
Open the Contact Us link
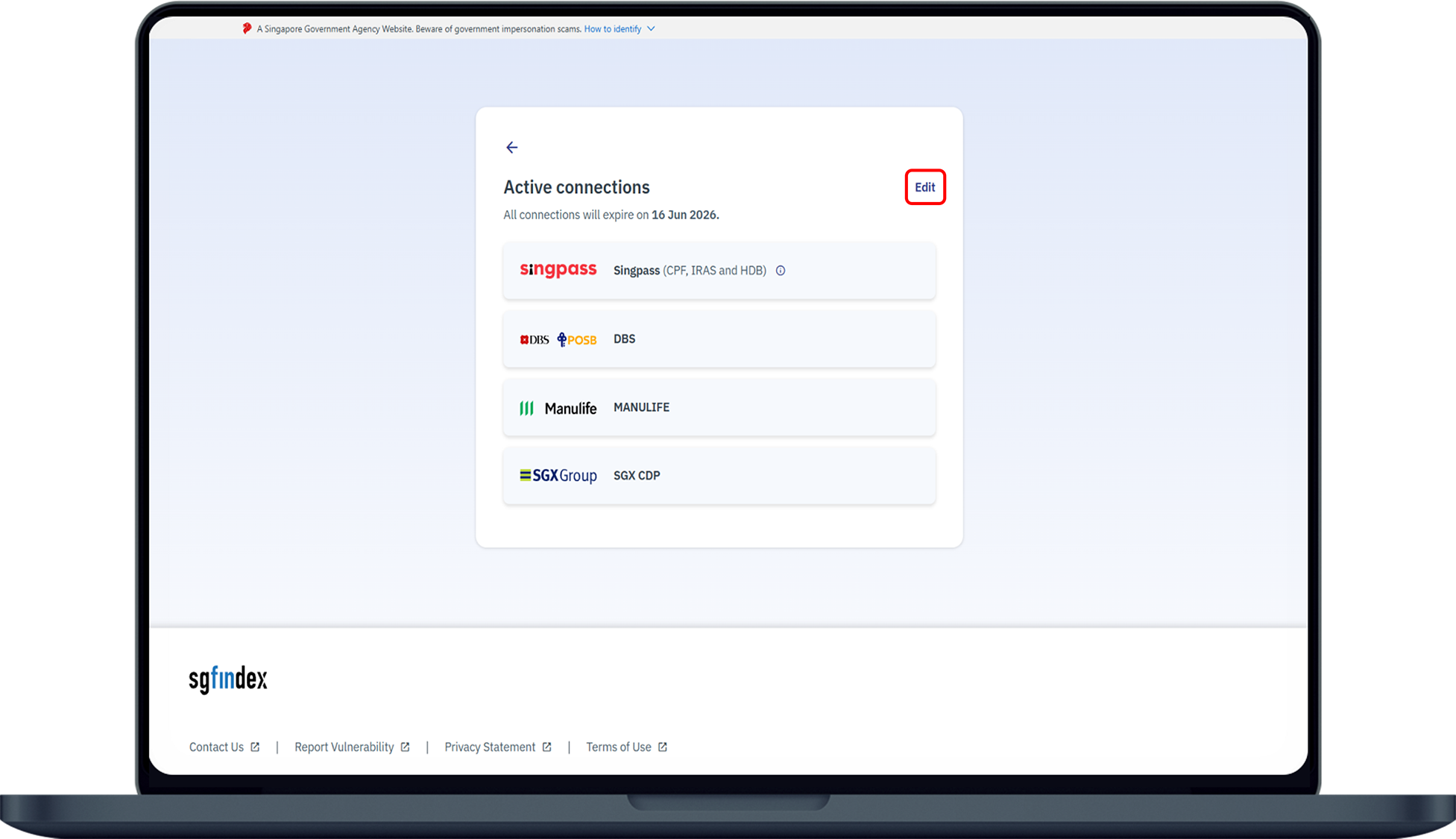pos(216,747)
